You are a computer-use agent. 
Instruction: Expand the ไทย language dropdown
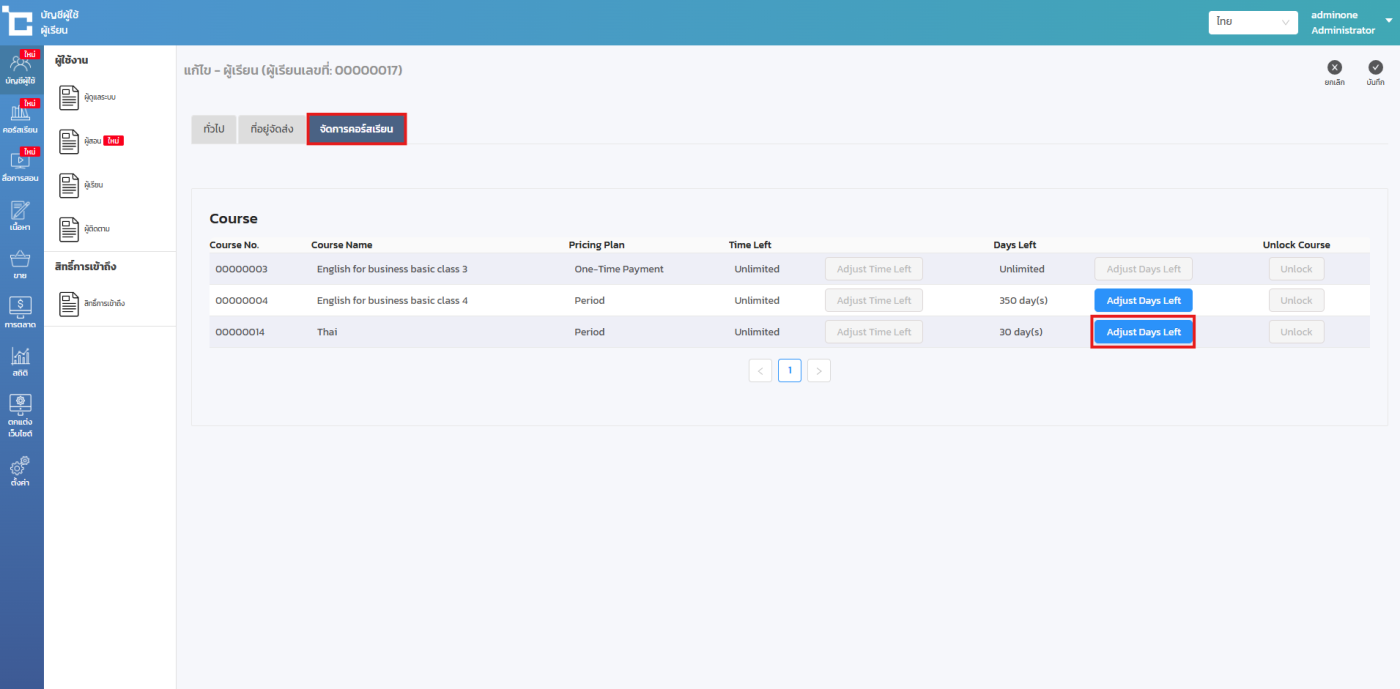pos(1252,22)
